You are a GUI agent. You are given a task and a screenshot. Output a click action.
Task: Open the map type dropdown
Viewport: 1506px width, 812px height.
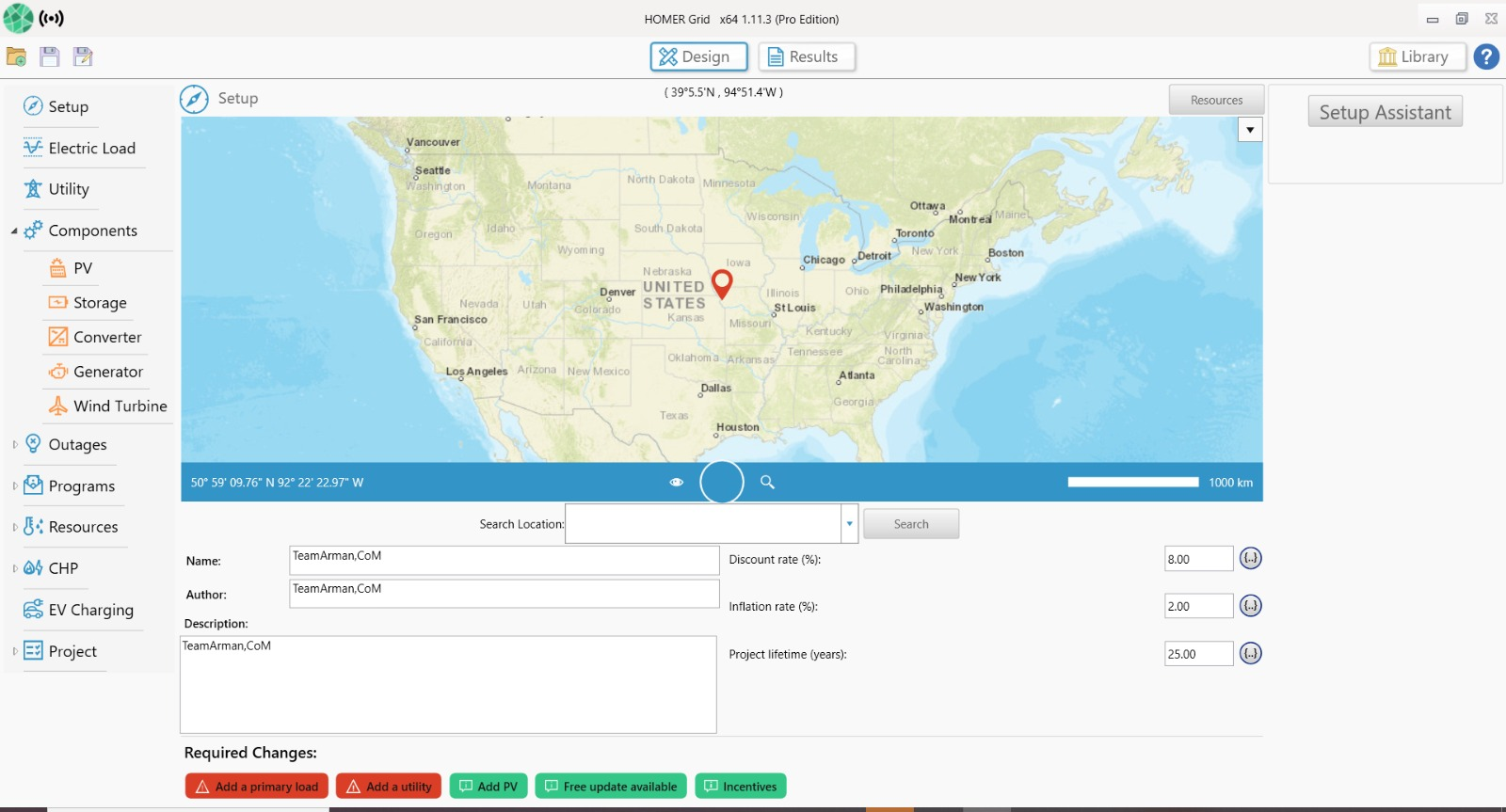[x=1250, y=130]
